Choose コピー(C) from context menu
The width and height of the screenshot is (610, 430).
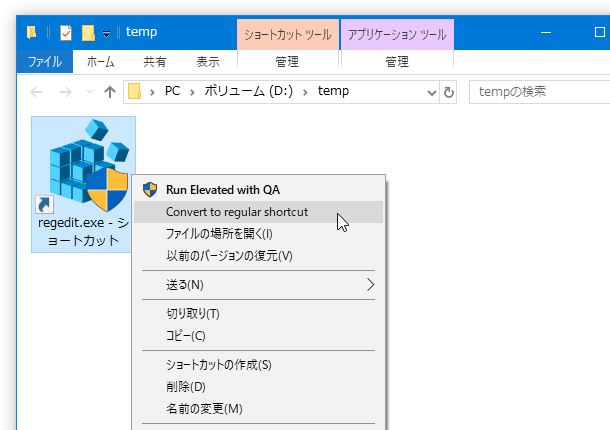click(x=258, y=336)
